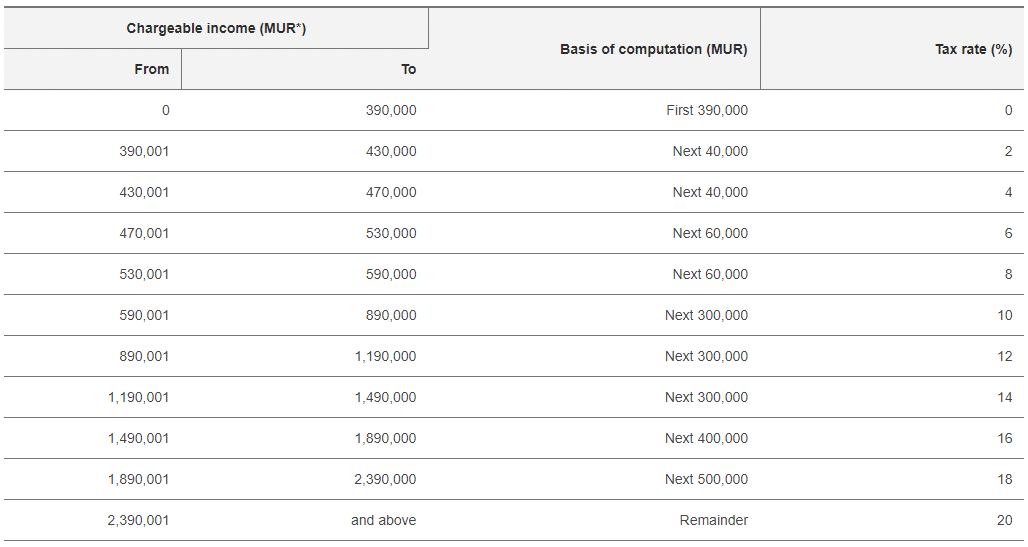This screenshot has height=547, width=1028.
Task: Click the To column header
Action: point(305,70)
